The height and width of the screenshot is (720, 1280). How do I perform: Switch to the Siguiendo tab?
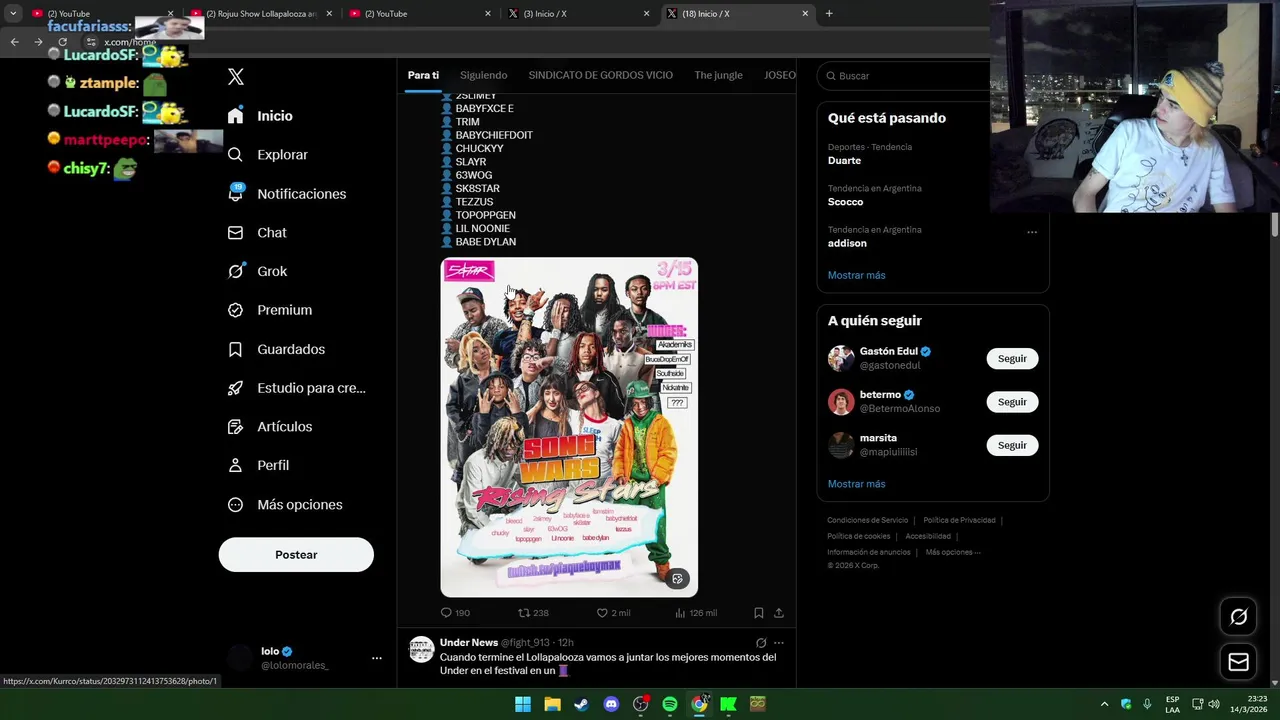pos(483,75)
